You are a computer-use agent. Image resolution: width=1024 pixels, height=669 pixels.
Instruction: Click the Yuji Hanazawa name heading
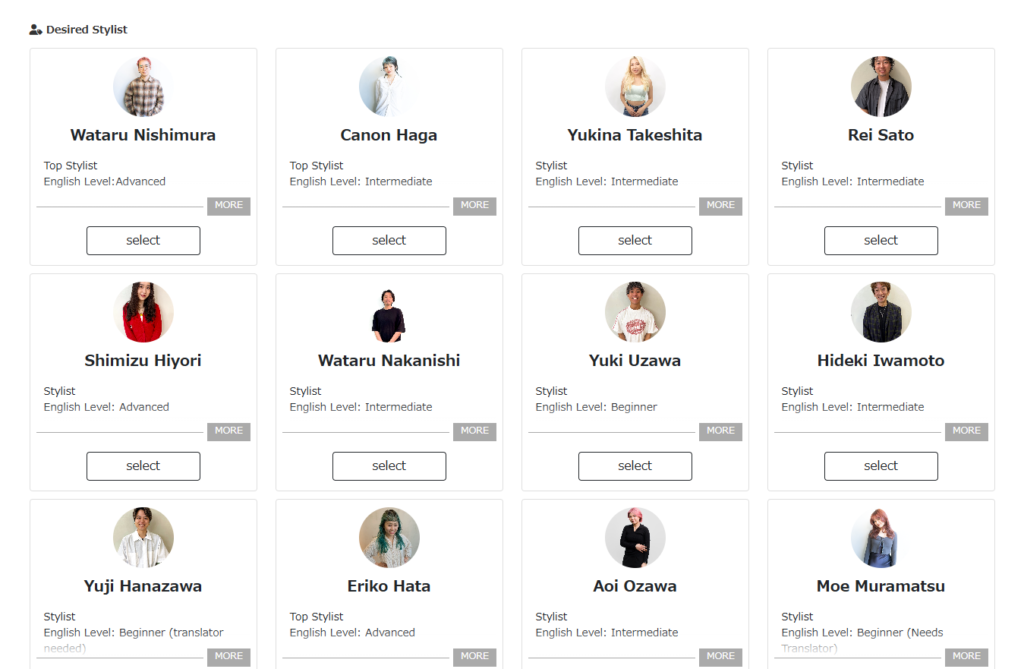pyautogui.click(x=143, y=586)
